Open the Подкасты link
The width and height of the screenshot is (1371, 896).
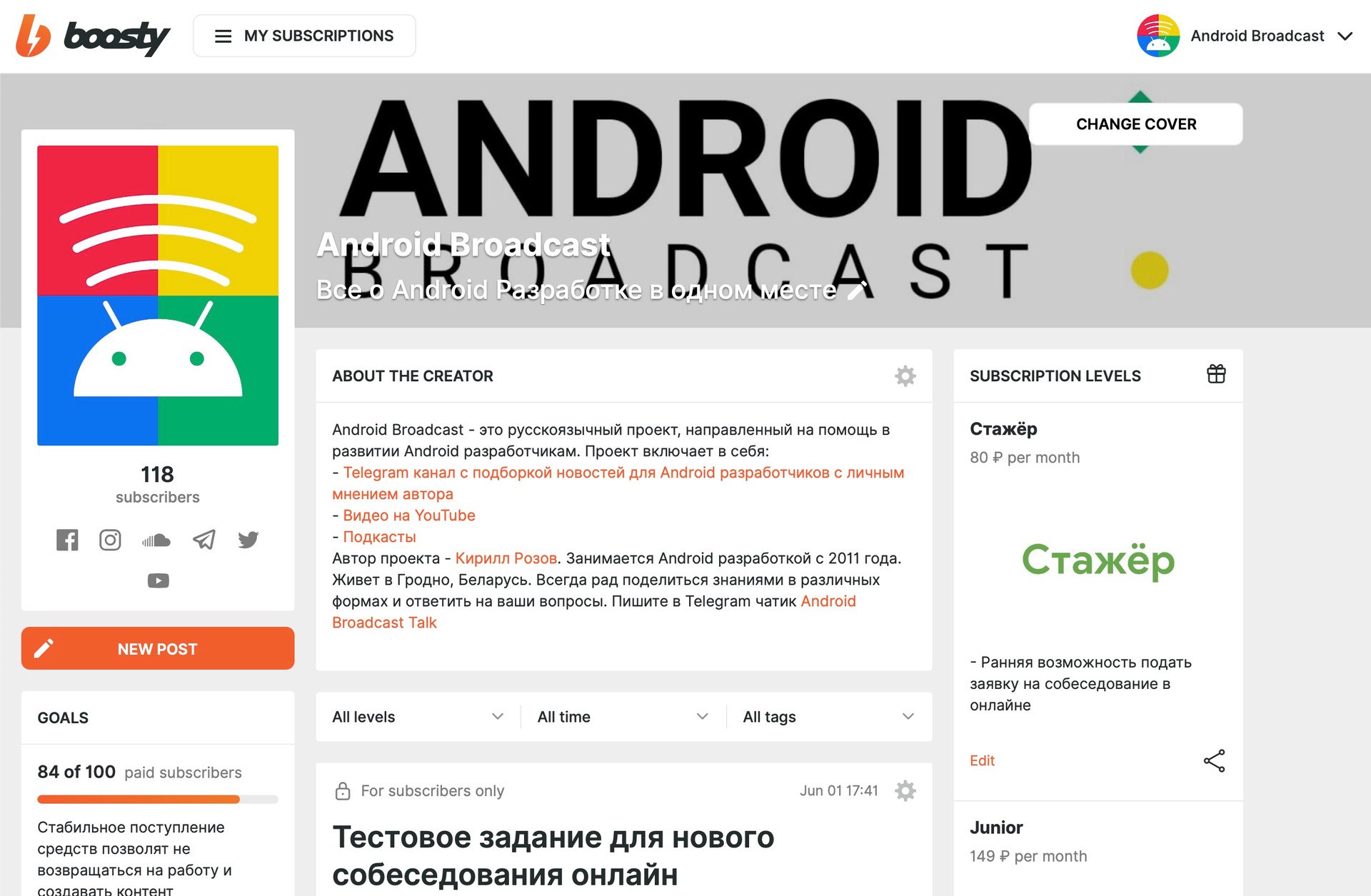[x=379, y=537]
